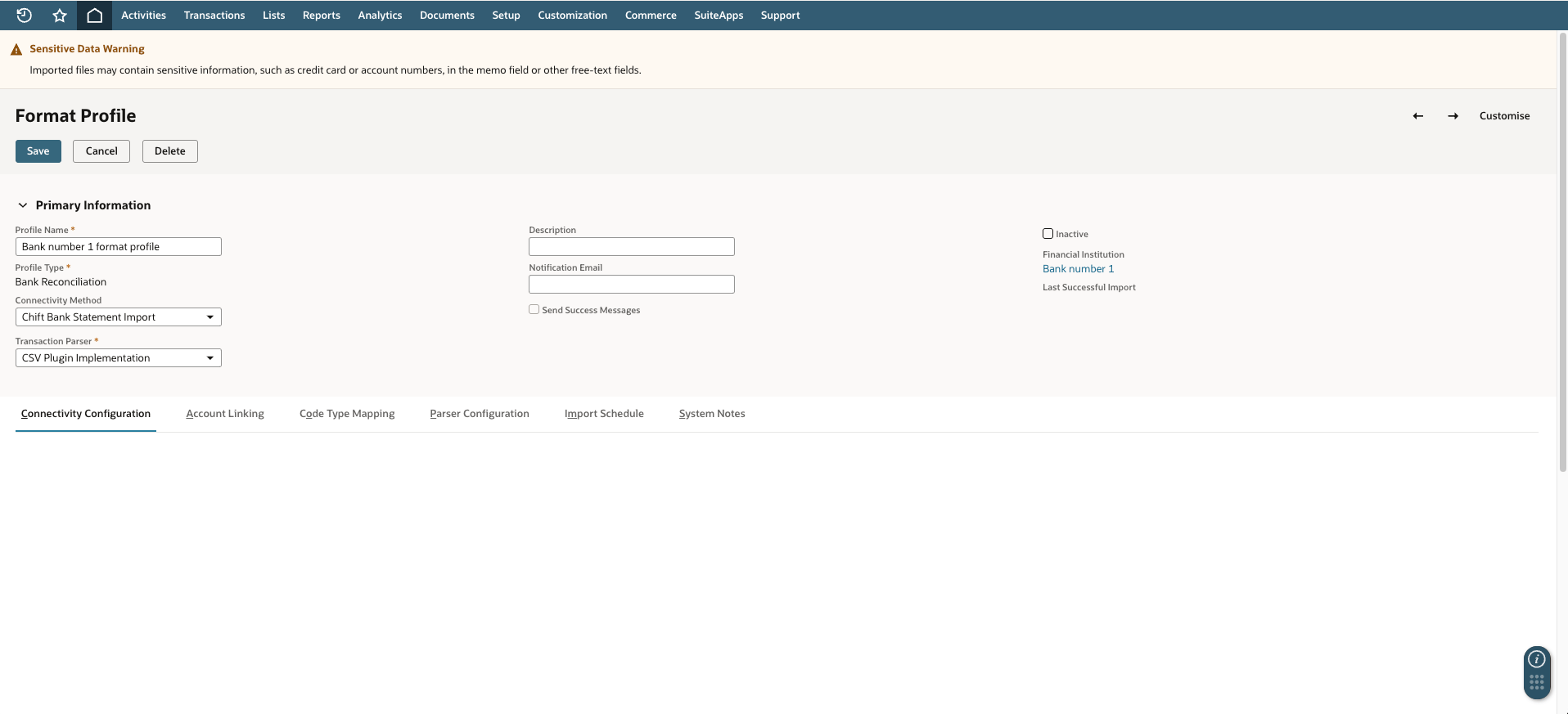Focus the Description field
The image size is (1568, 714).
pyautogui.click(x=632, y=247)
